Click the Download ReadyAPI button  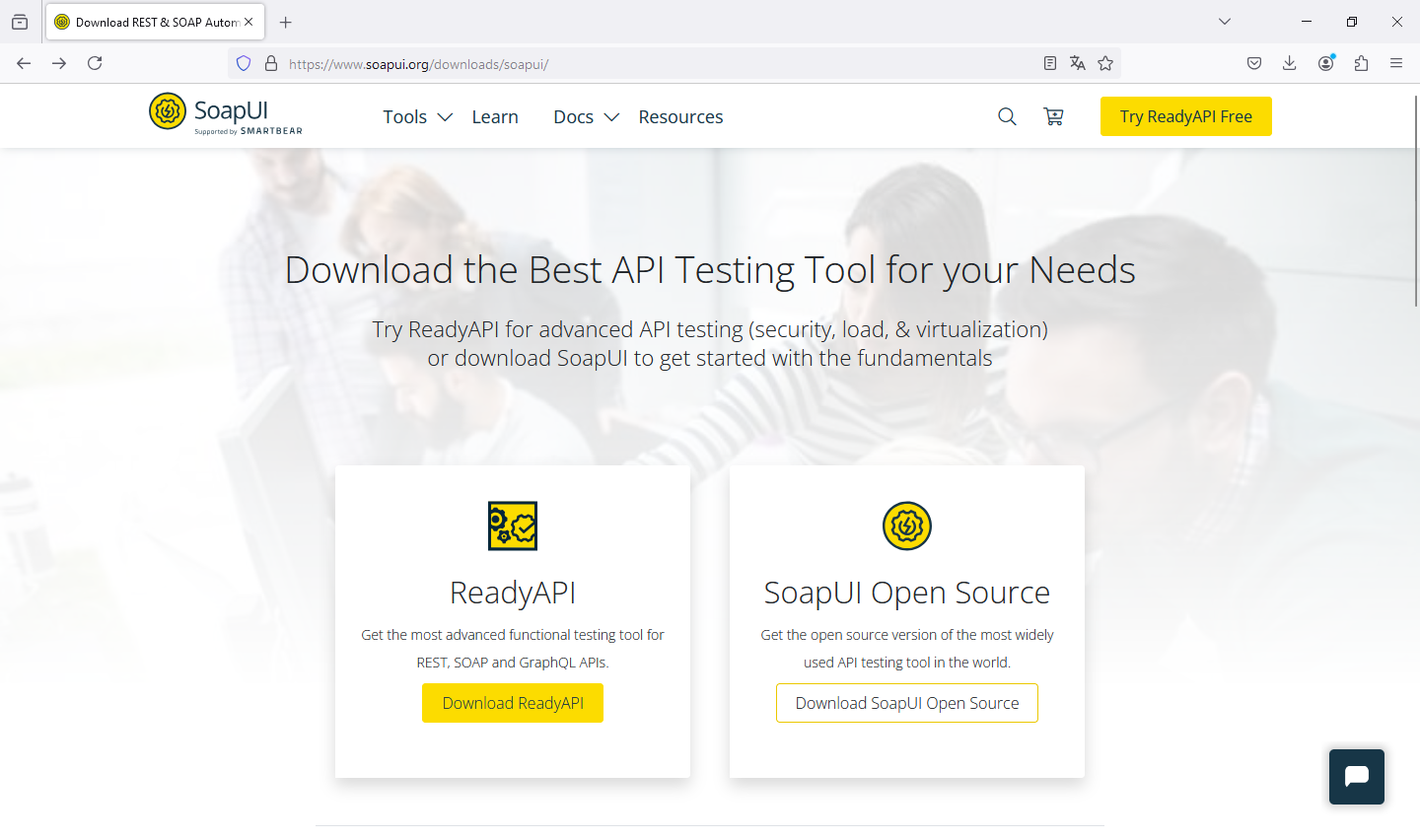(513, 703)
